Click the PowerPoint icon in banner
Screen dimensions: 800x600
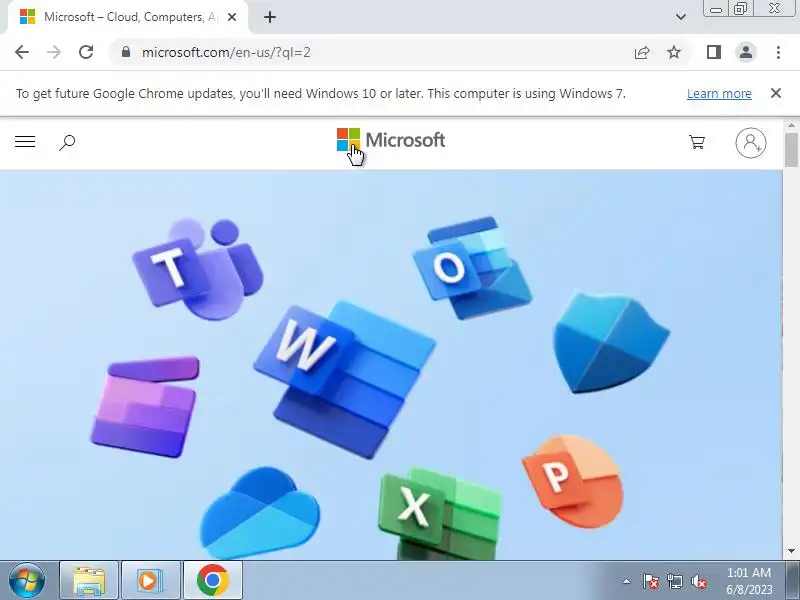(x=573, y=482)
